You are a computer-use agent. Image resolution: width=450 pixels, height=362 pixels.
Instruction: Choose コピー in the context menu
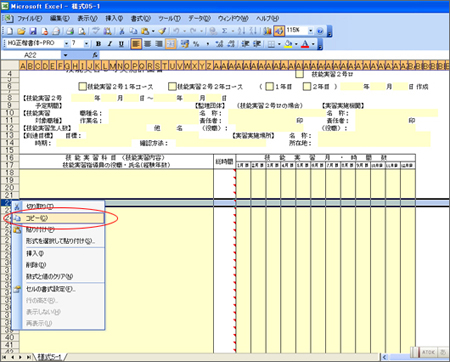(x=58, y=218)
